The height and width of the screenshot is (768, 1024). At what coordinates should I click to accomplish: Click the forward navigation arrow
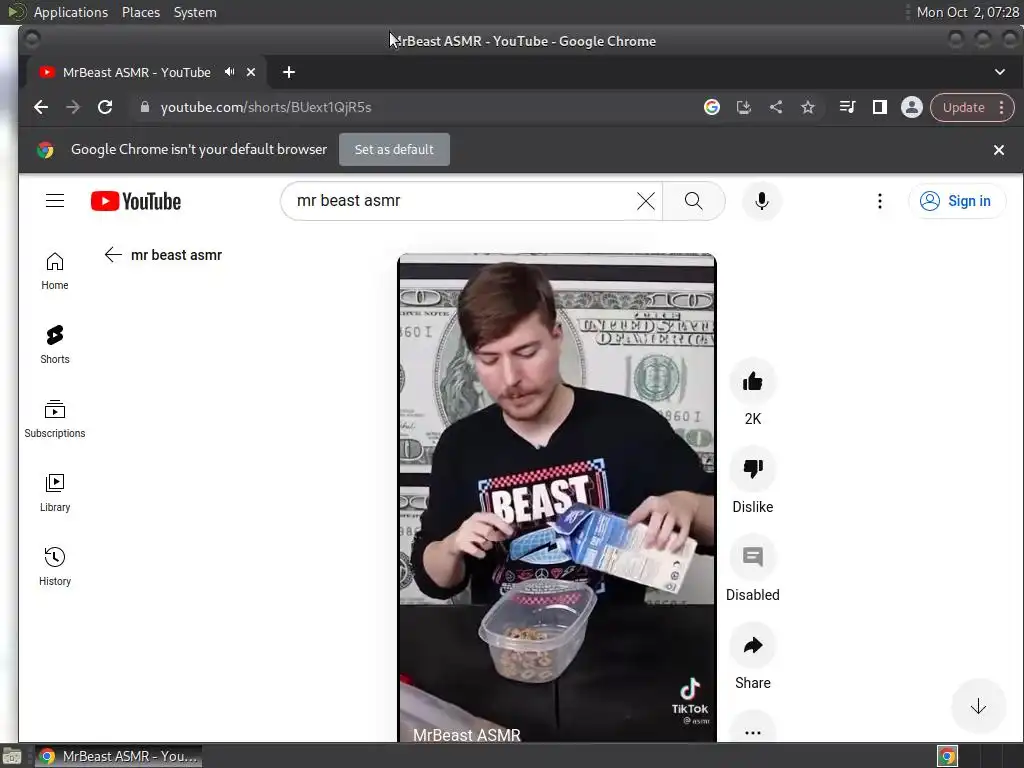coord(72,107)
